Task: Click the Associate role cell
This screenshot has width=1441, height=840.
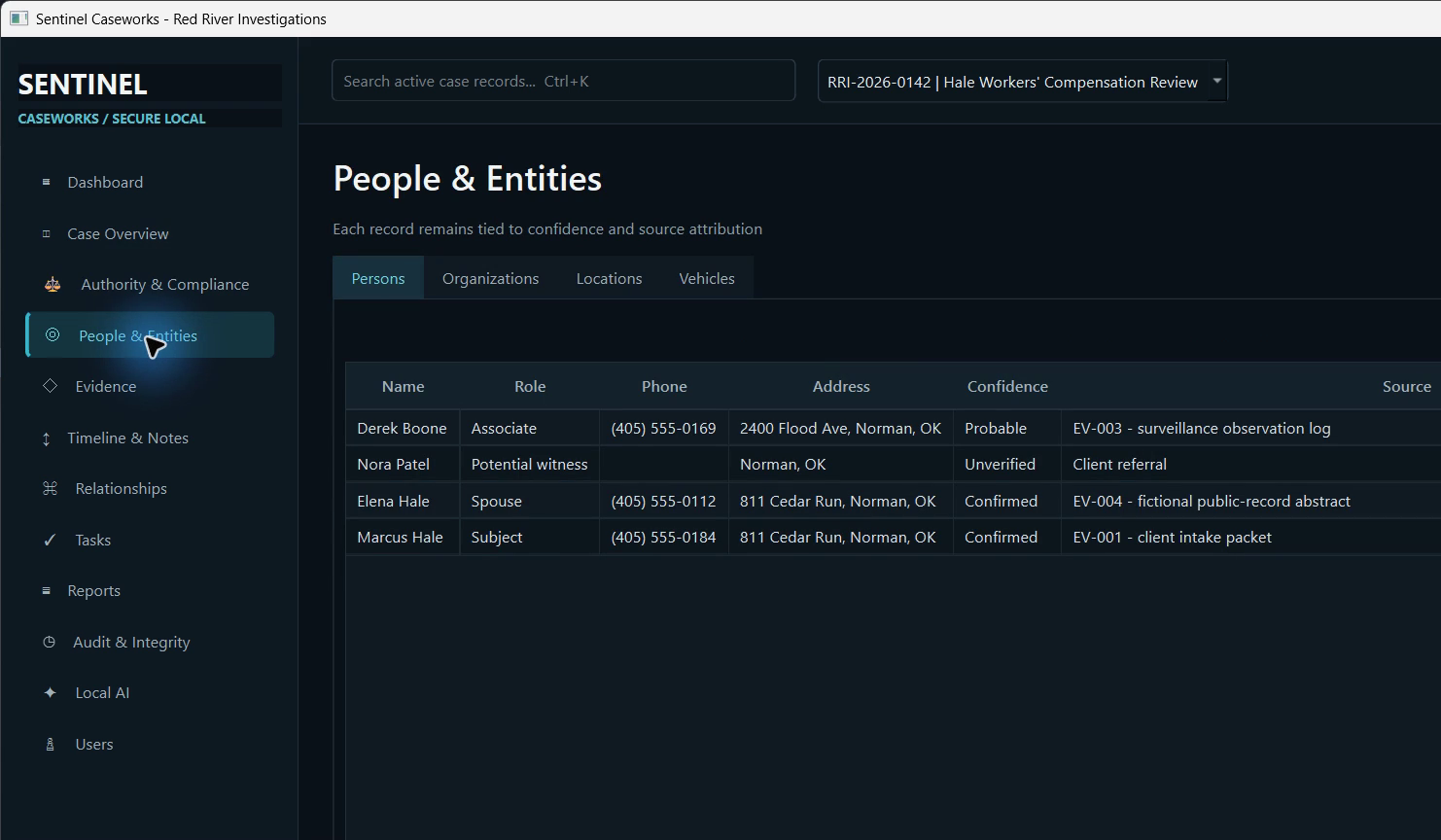Action: [x=530, y=428]
